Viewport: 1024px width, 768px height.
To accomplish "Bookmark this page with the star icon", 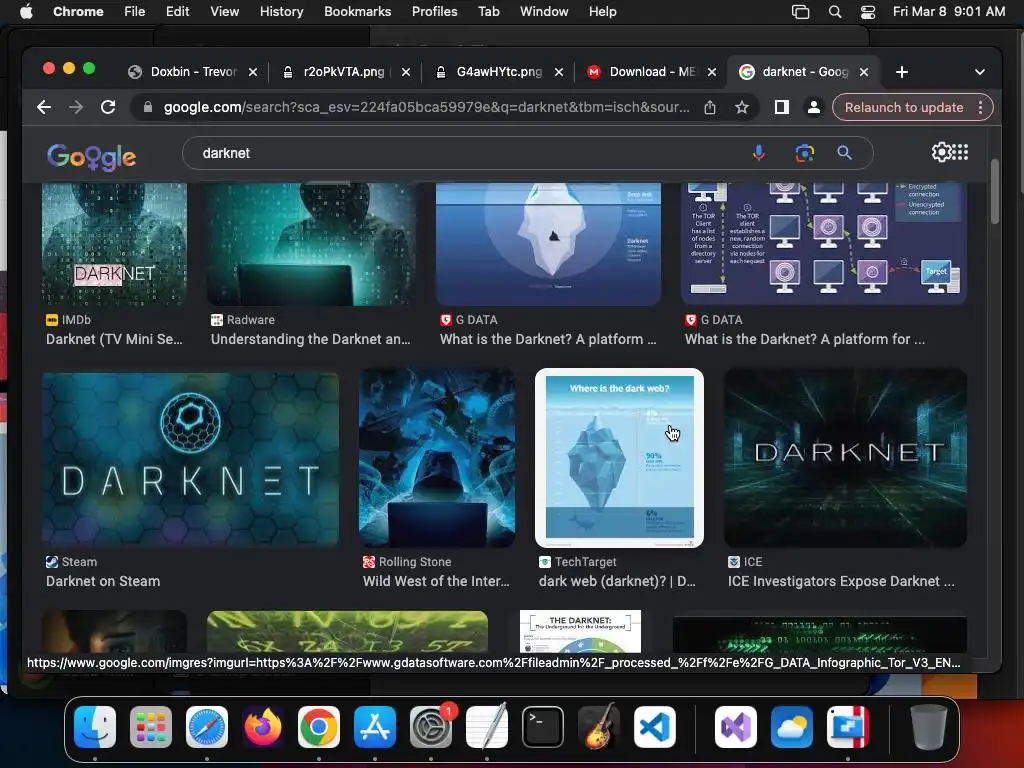I will [742, 107].
